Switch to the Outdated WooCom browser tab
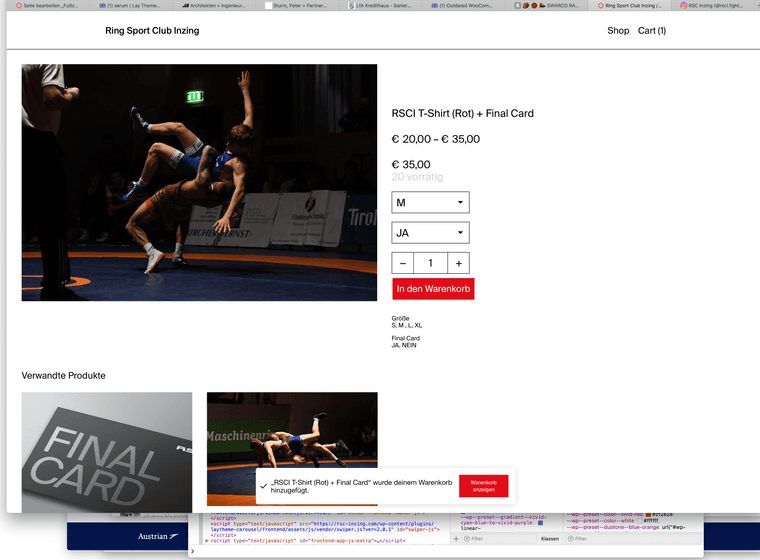760x560 pixels. (472, 6)
